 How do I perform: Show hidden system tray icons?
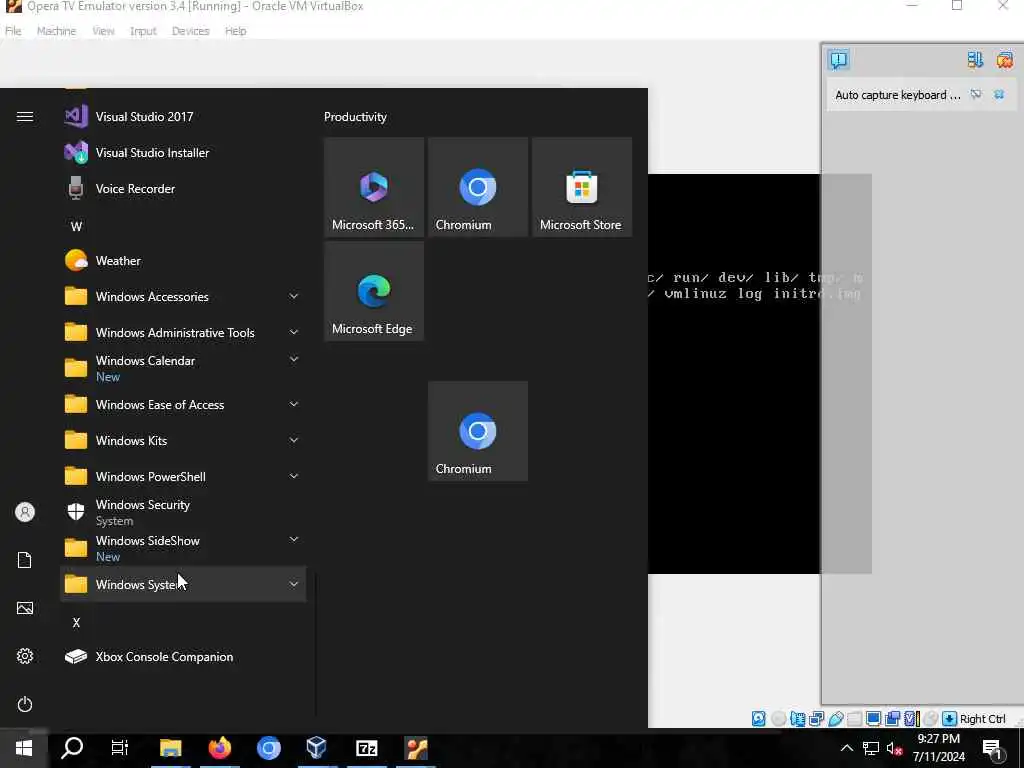pyautogui.click(x=846, y=749)
